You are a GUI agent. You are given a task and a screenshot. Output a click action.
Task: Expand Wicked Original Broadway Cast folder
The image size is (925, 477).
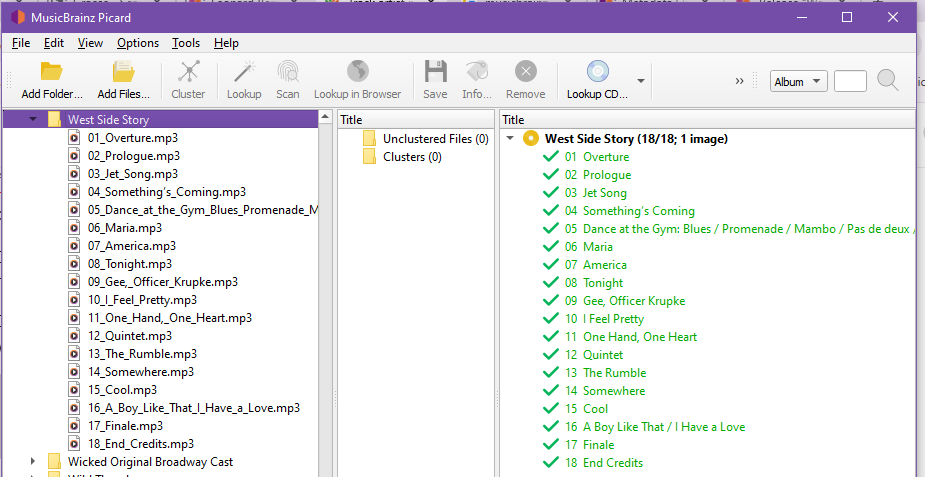34,462
